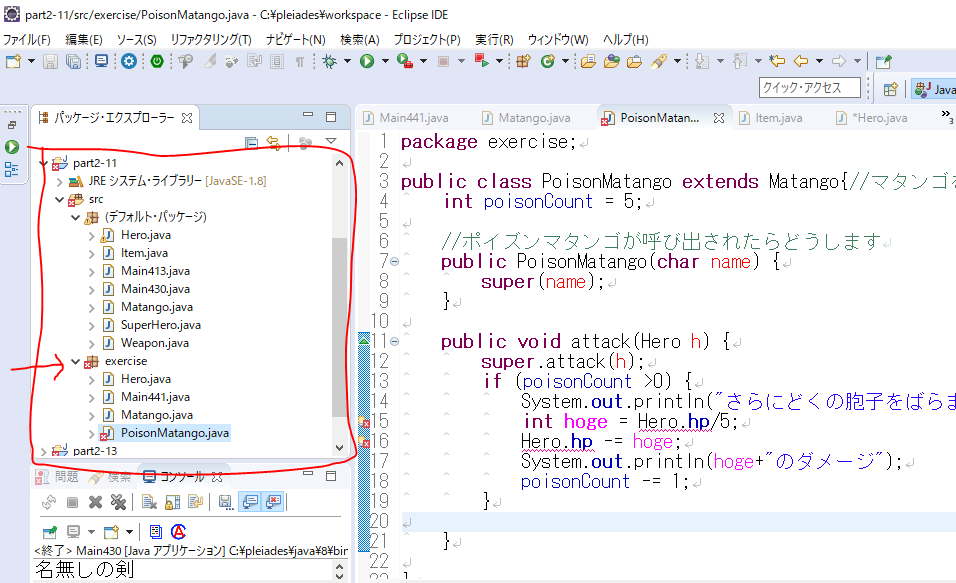Collapse the exercise package node
The width and height of the screenshot is (956, 583).
[x=75, y=361]
